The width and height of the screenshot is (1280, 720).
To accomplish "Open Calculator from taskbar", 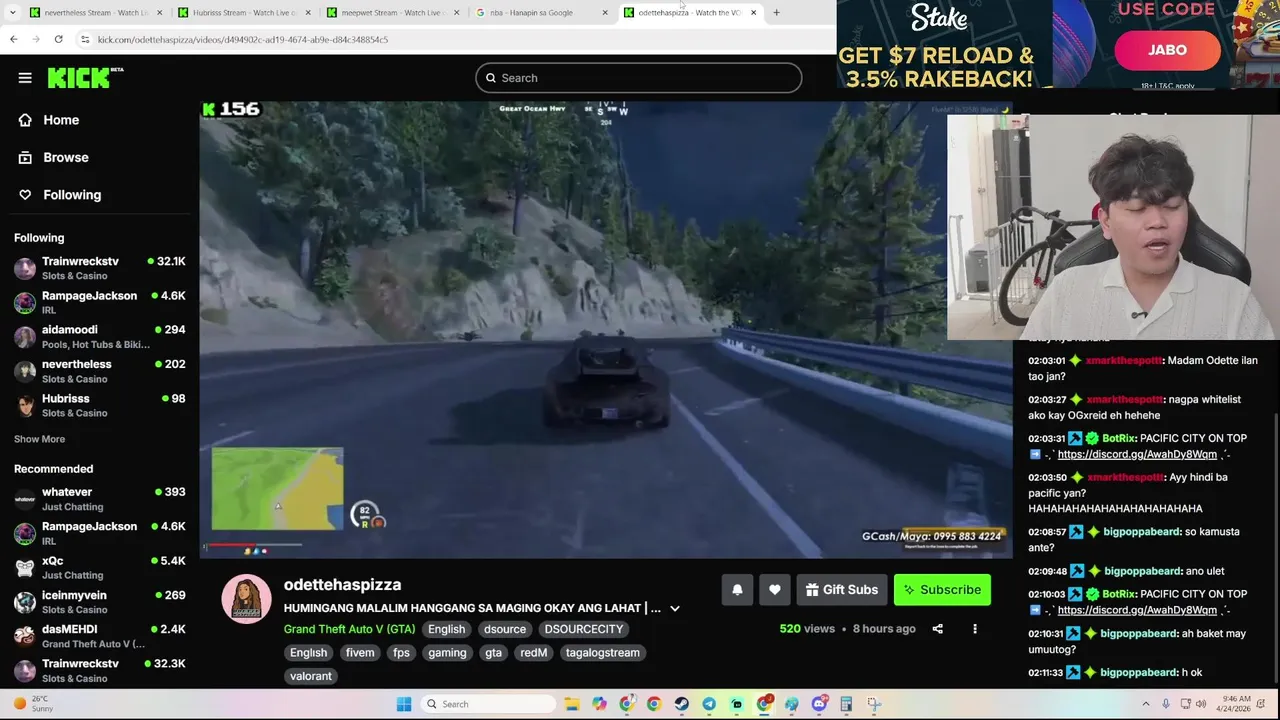I will 846,704.
